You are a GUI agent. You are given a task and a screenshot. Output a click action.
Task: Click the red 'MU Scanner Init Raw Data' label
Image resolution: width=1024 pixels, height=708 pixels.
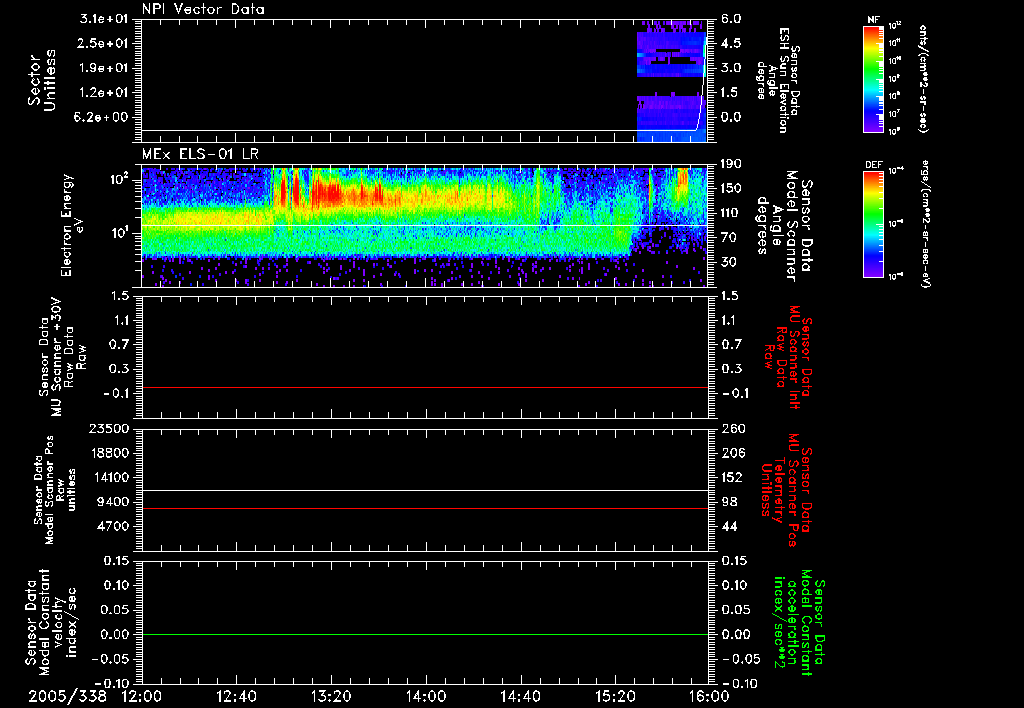click(787, 357)
